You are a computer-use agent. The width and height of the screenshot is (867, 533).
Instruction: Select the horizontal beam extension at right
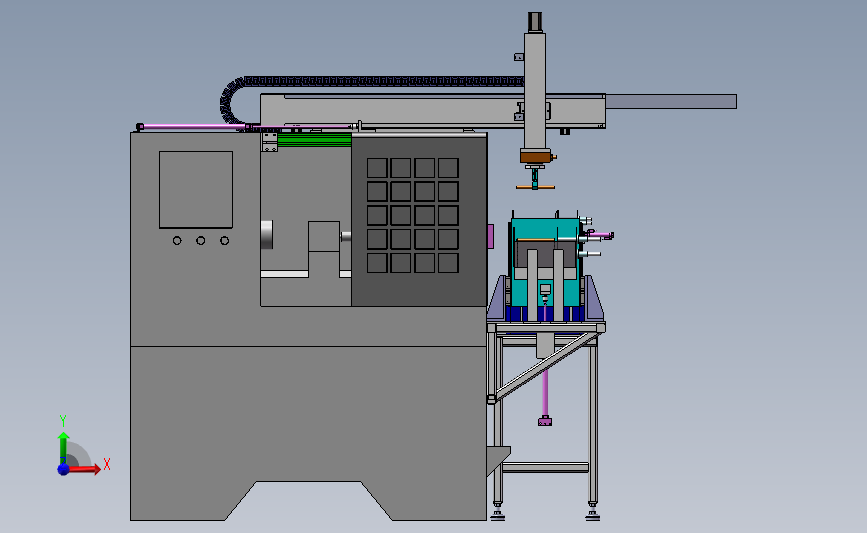[671, 101]
